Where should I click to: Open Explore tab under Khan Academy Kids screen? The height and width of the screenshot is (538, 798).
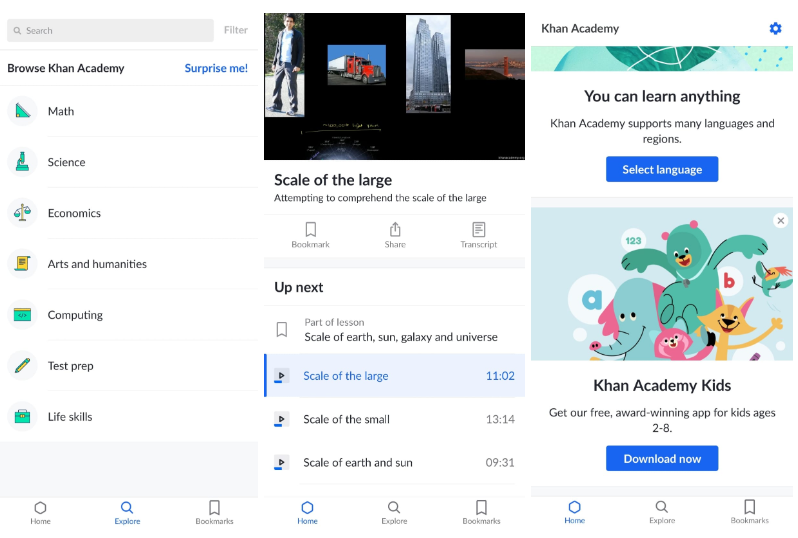[662, 512]
